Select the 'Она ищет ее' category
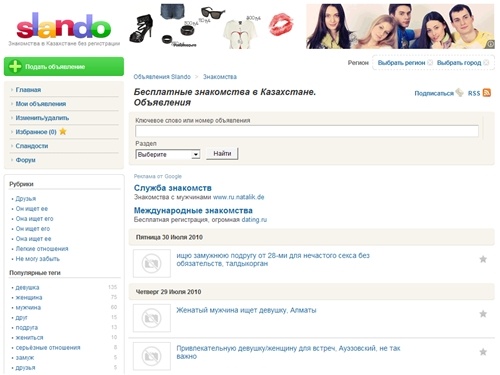 pos(33,239)
